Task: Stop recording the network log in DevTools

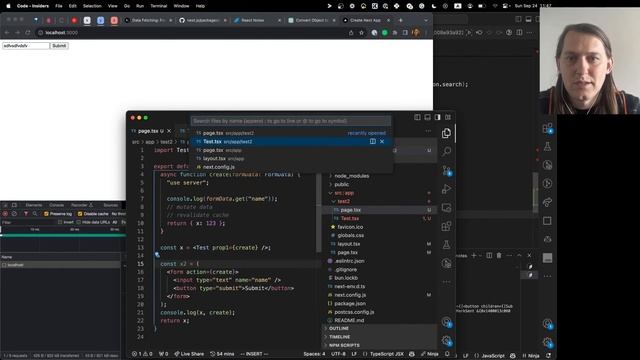Action: [x=5, y=213]
